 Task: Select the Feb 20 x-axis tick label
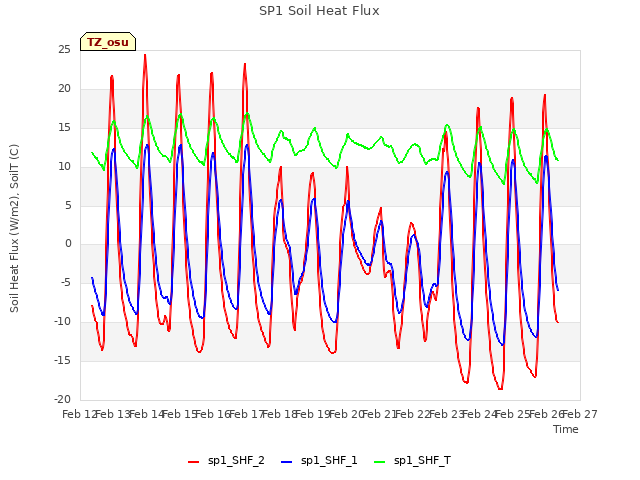pos(346,414)
